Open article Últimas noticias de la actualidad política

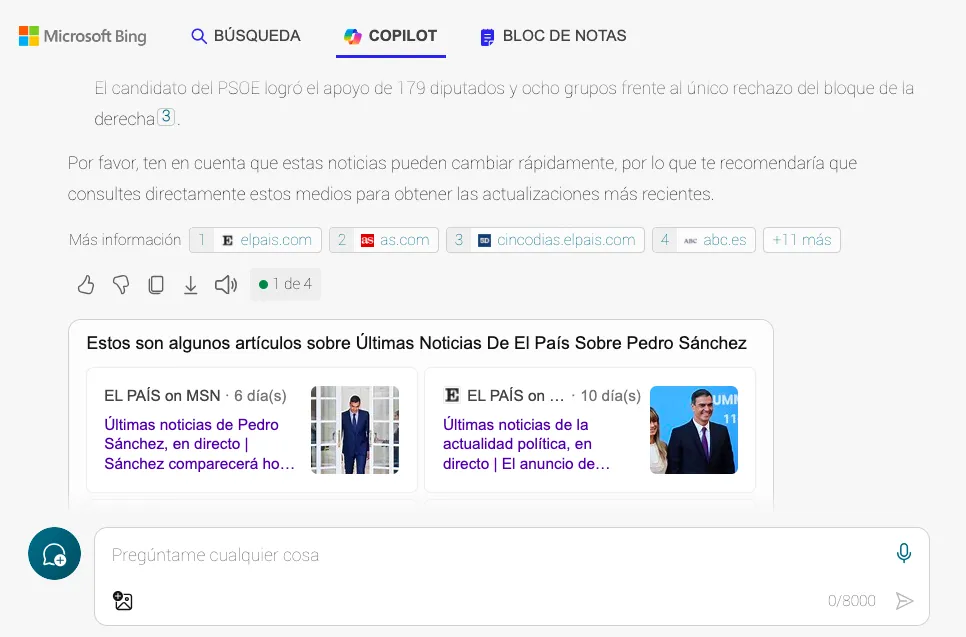point(526,444)
